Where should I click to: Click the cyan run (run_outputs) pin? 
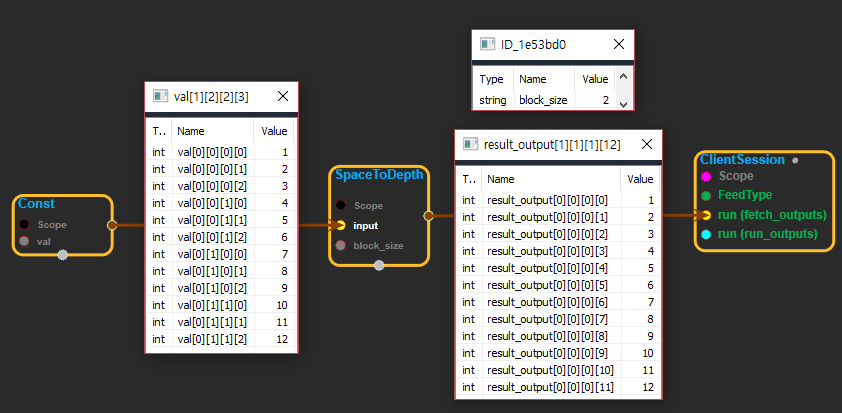coord(705,233)
